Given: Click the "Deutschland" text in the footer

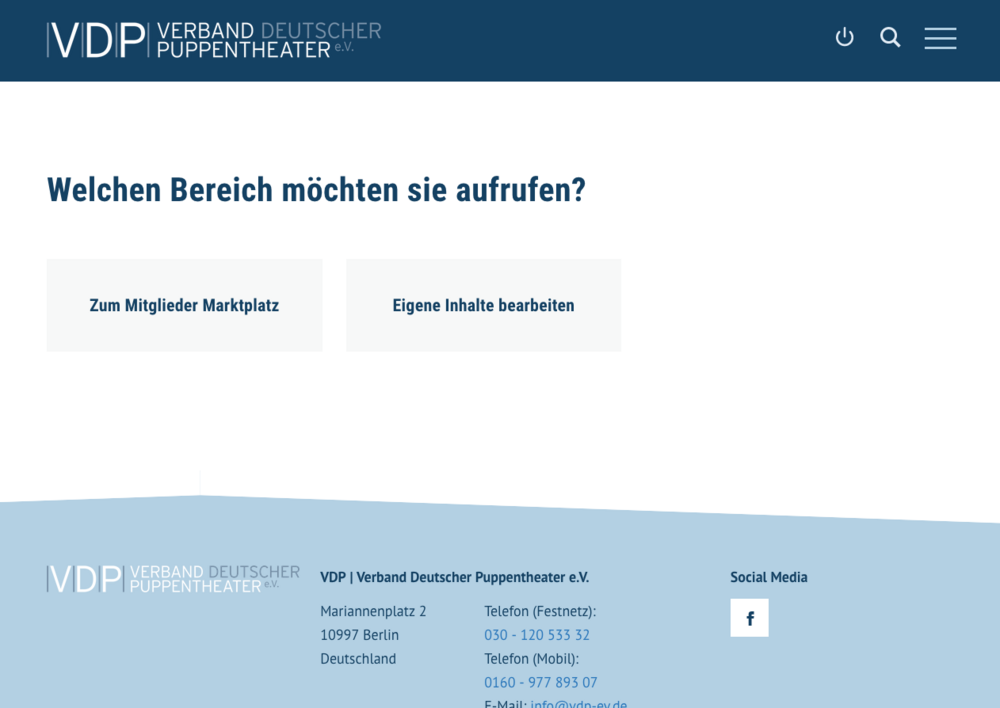Looking at the screenshot, I should click(x=358, y=659).
